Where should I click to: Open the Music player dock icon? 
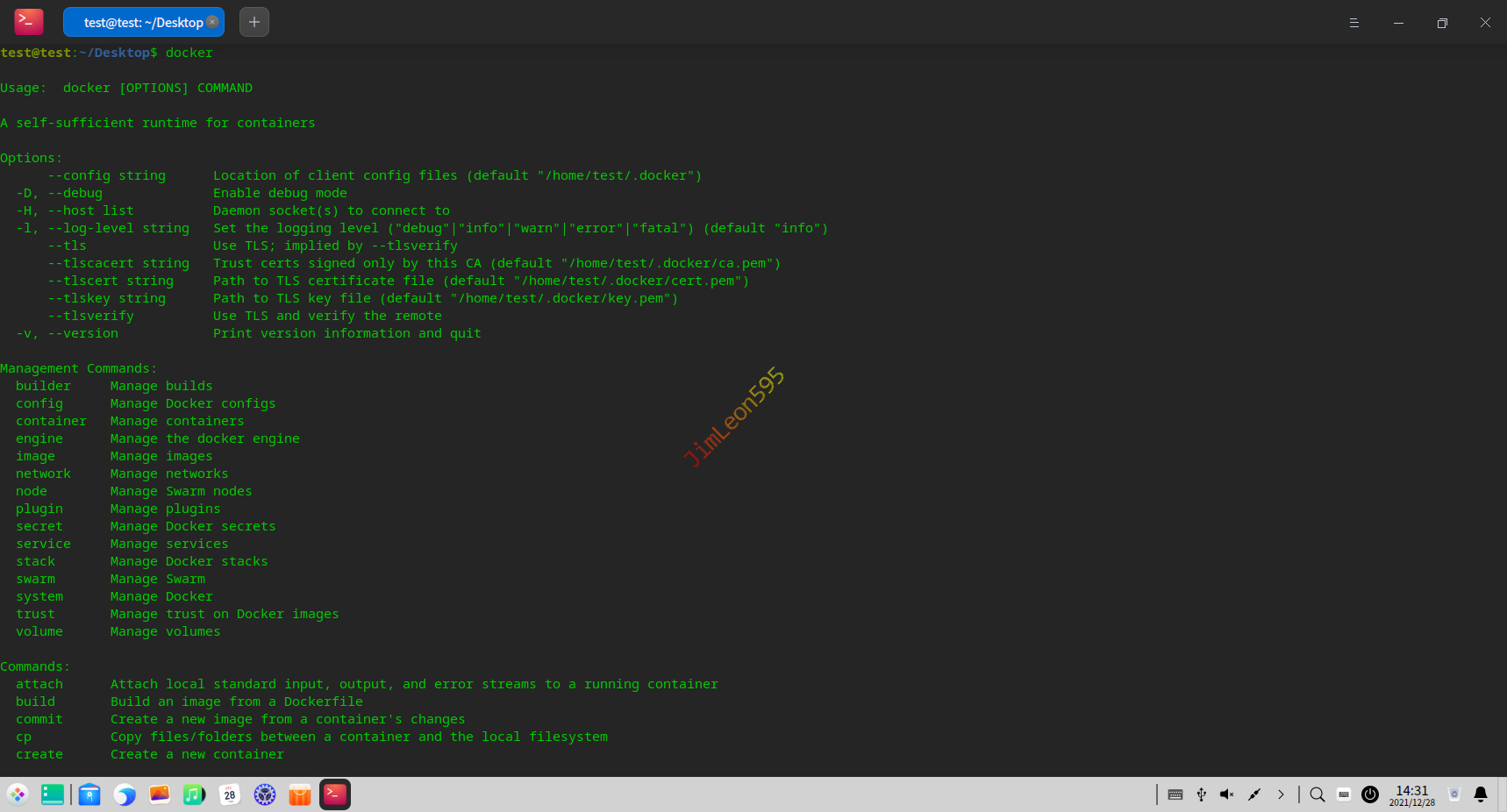[x=194, y=794]
